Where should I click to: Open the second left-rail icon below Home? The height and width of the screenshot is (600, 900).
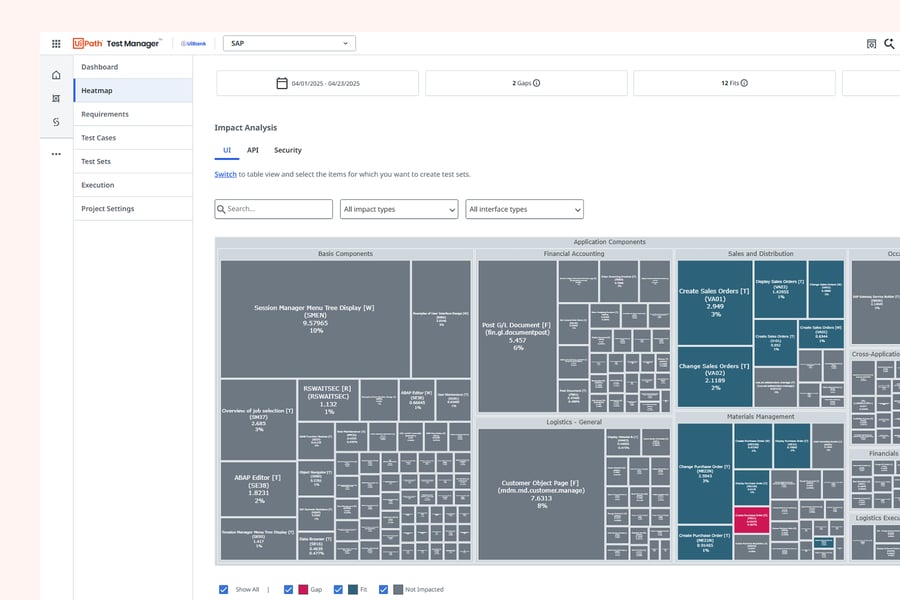56,98
